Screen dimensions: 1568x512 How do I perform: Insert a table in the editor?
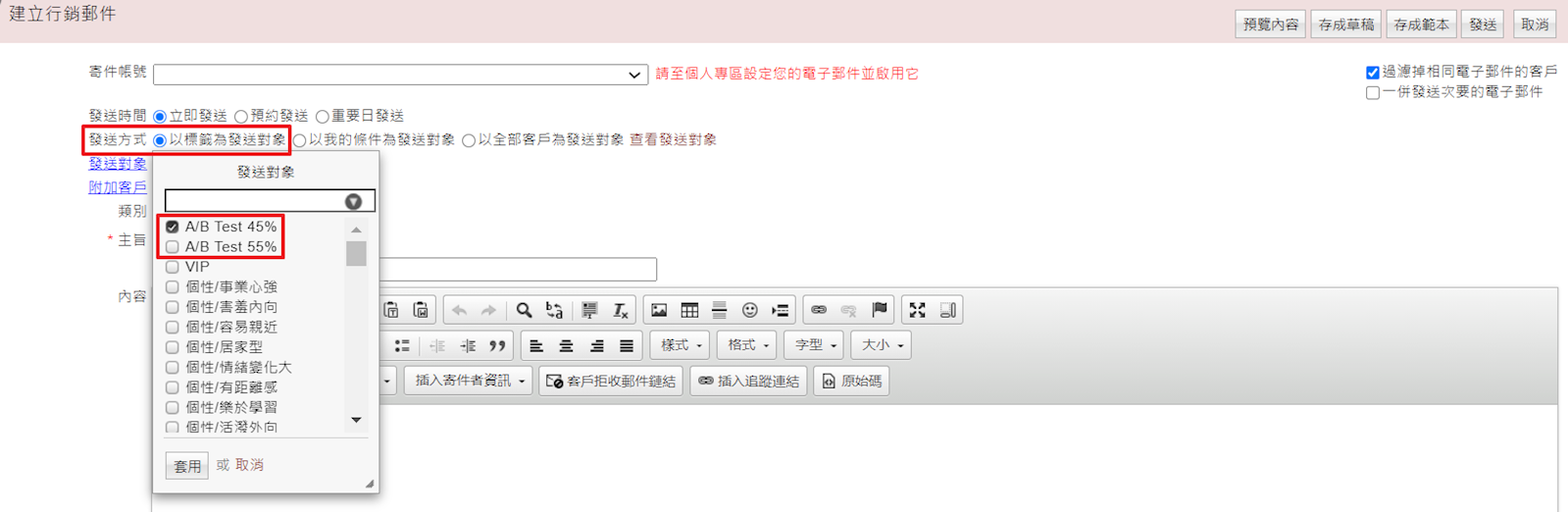tap(689, 310)
